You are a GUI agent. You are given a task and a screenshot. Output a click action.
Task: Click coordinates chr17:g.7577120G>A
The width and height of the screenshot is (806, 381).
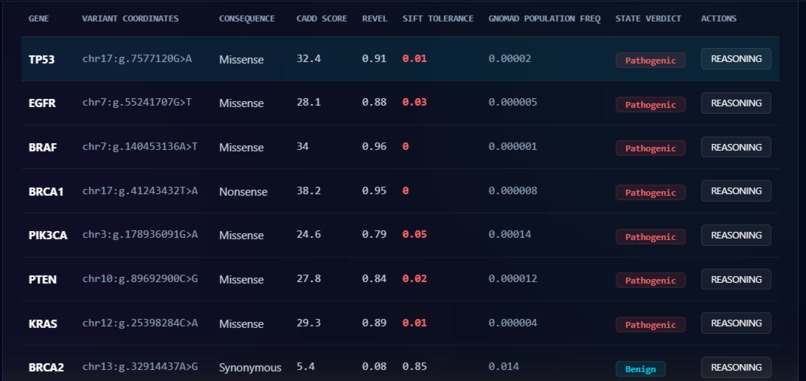[137, 59]
